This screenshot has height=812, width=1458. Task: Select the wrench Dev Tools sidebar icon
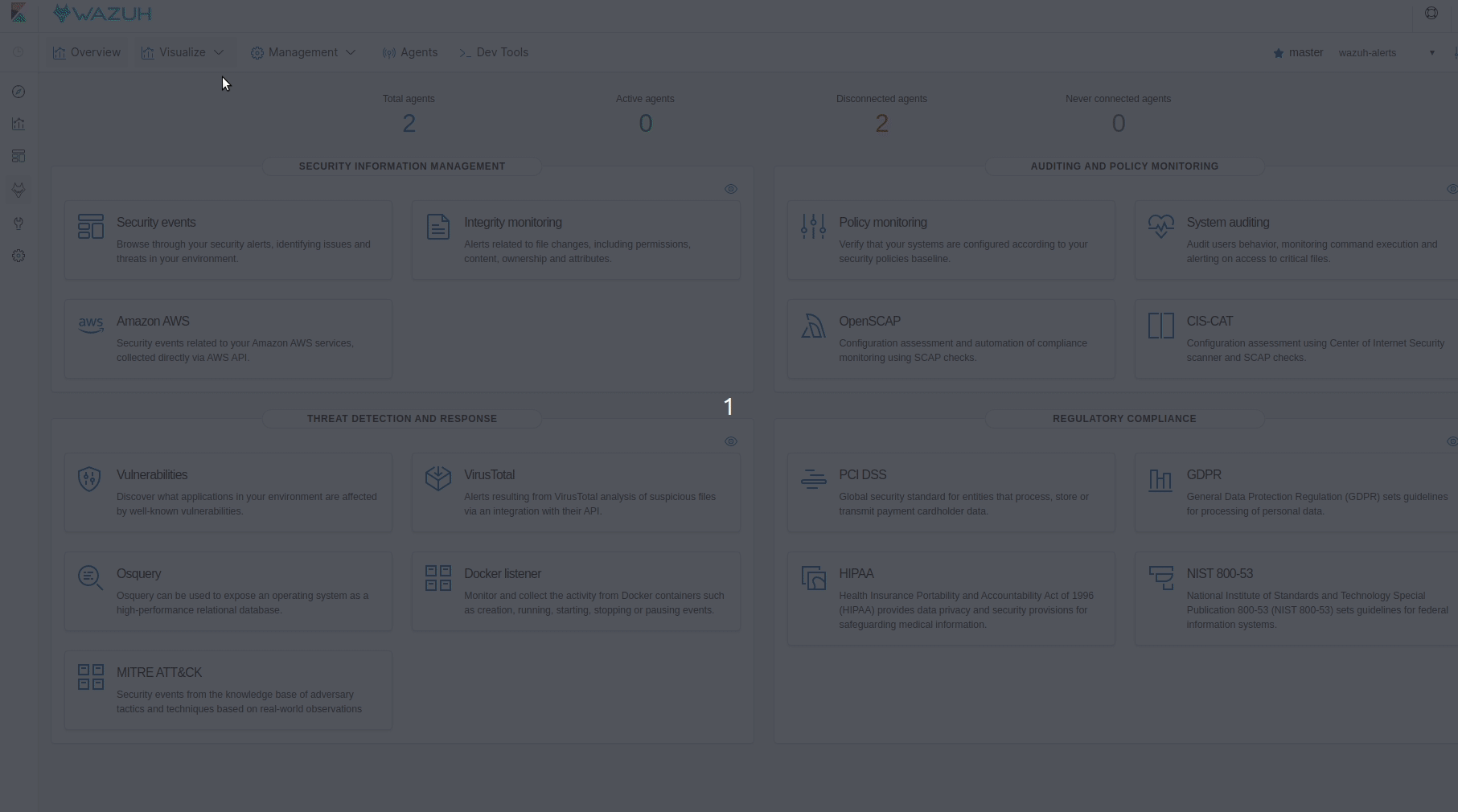pyautogui.click(x=18, y=224)
